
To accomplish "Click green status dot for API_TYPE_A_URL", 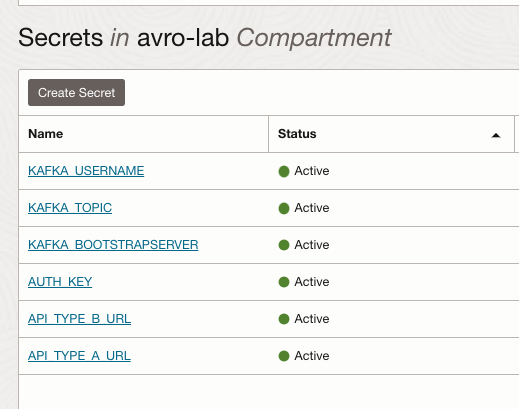I will pyautogui.click(x=284, y=356).
